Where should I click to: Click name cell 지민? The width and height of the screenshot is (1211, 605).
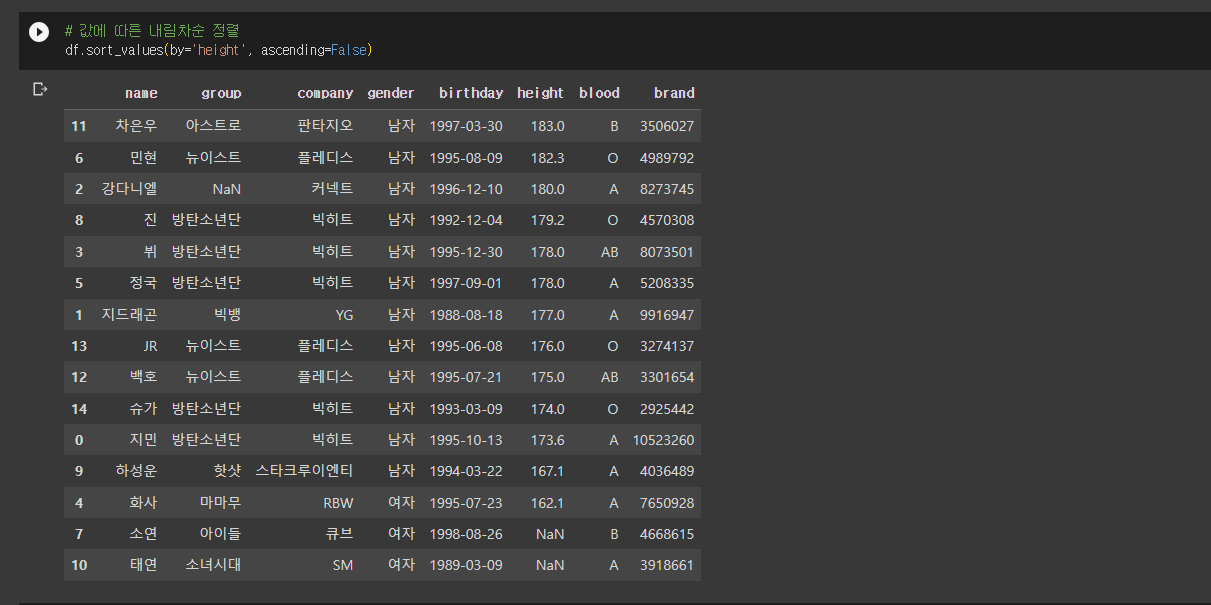(x=143, y=440)
